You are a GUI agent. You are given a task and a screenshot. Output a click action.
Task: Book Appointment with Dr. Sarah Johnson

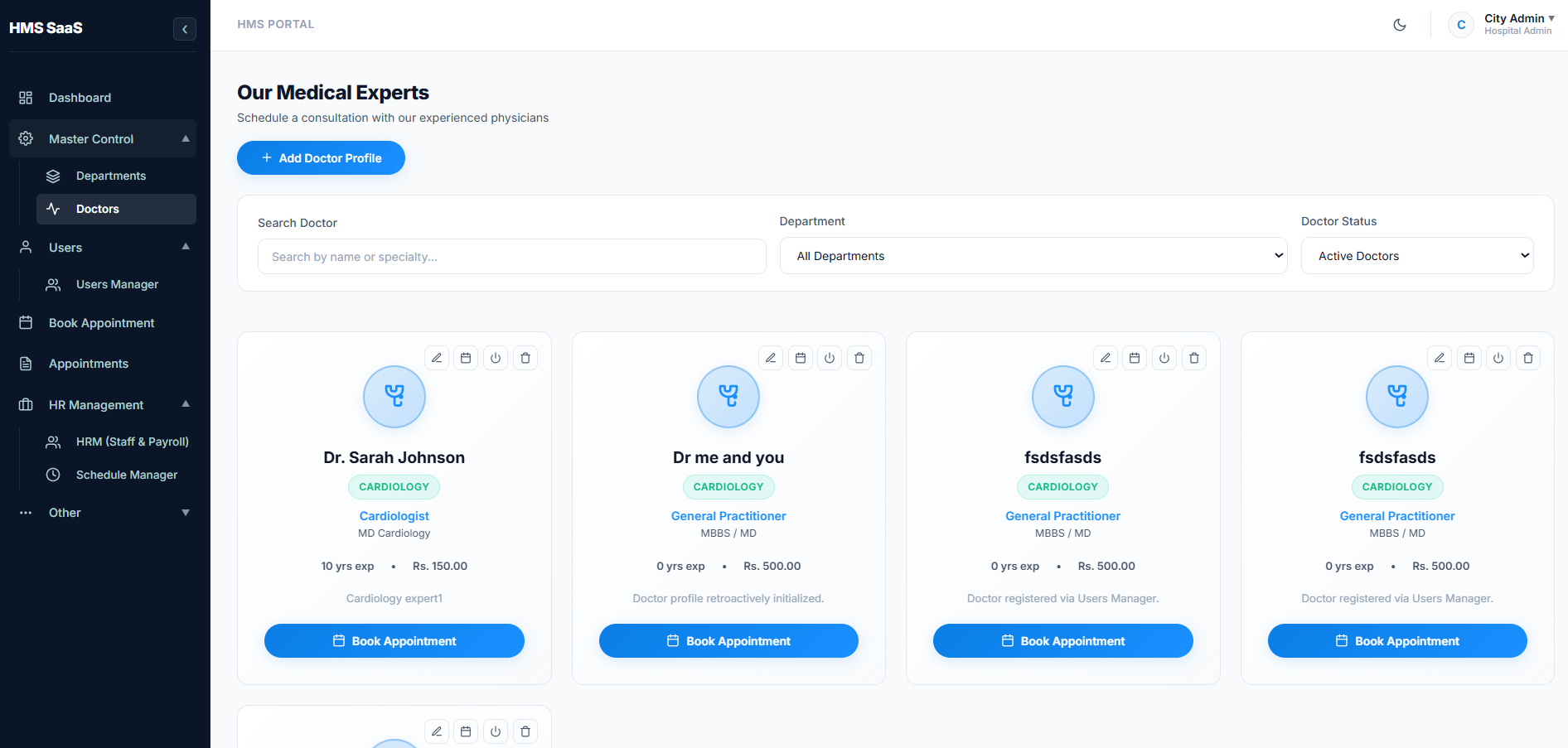tap(394, 641)
